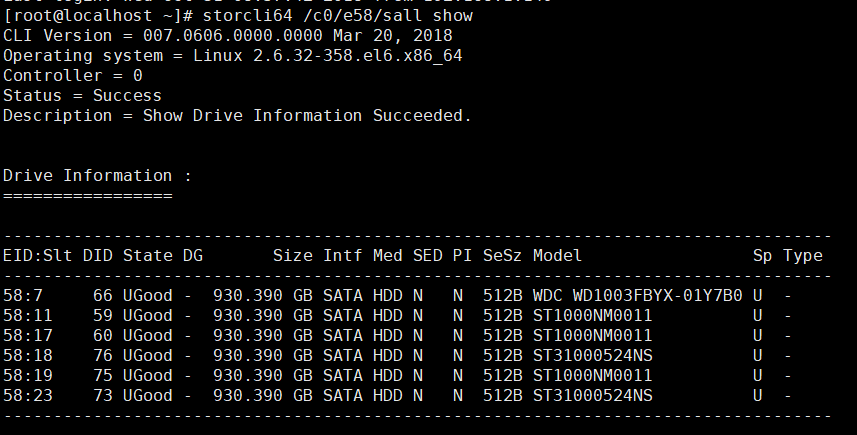Click the Description Show Drive Information line
Image resolution: width=857 pixels, height=435 pixels.
237,116
